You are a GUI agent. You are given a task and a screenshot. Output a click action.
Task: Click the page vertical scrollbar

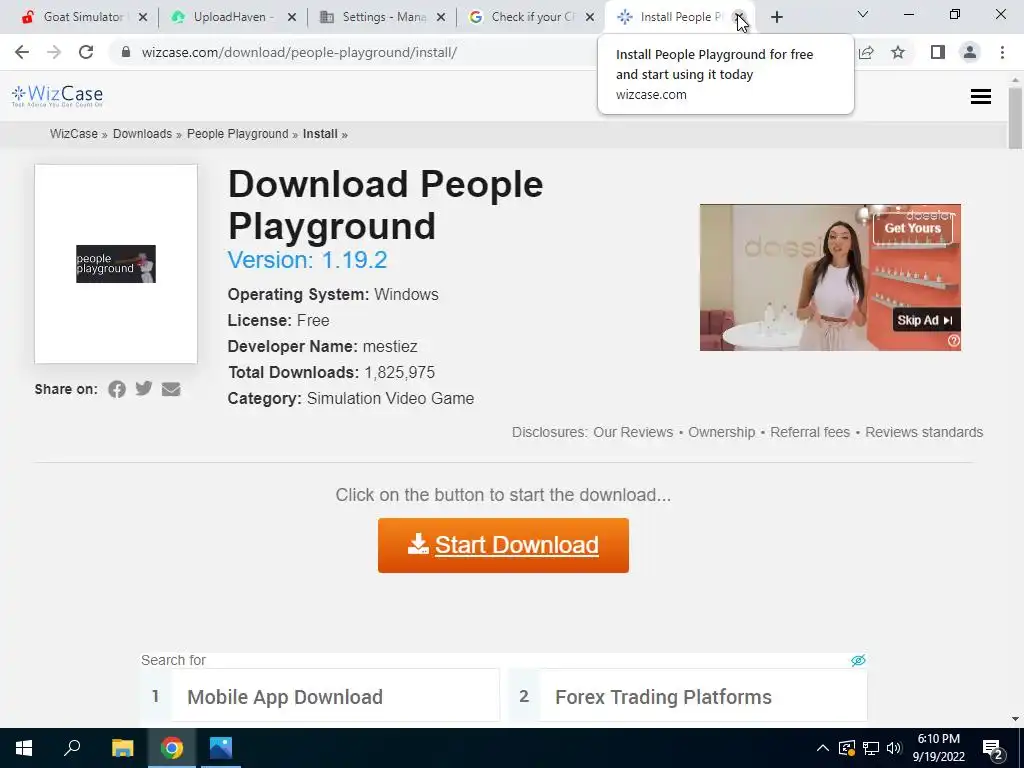click(1015, 118)
